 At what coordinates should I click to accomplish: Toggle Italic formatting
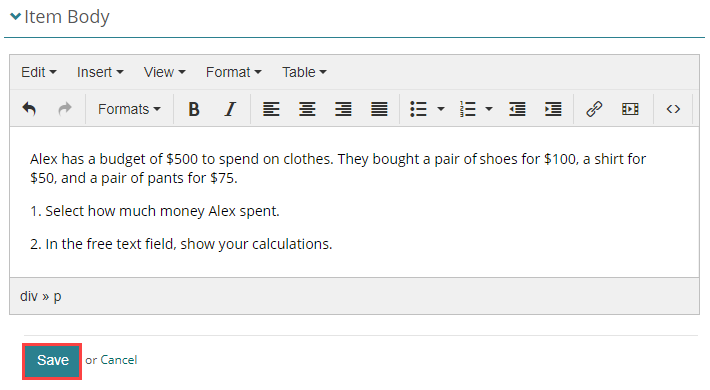click(x=230, y=109)
